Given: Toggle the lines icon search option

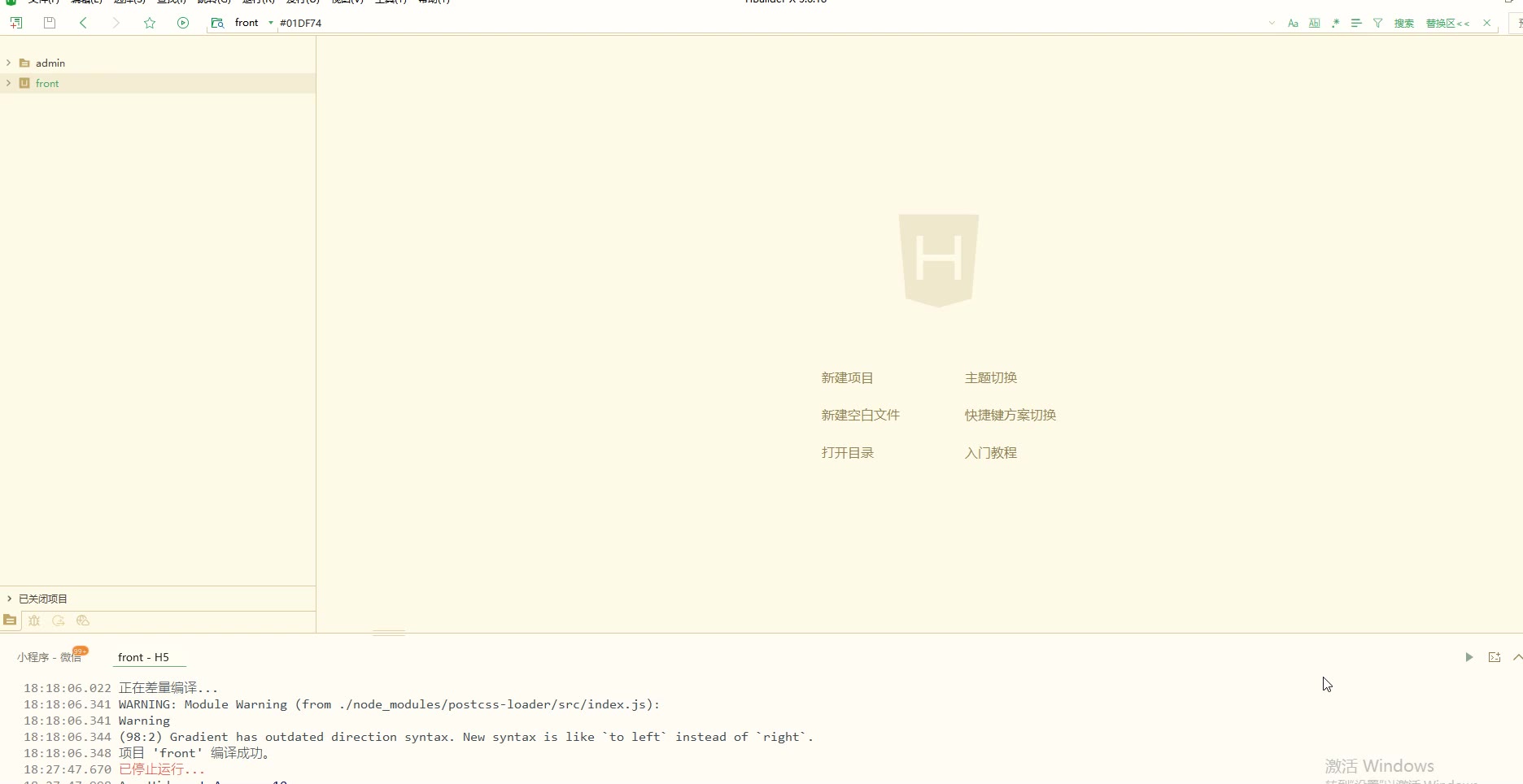Looking at the screenshot, I should point(1356,23).
